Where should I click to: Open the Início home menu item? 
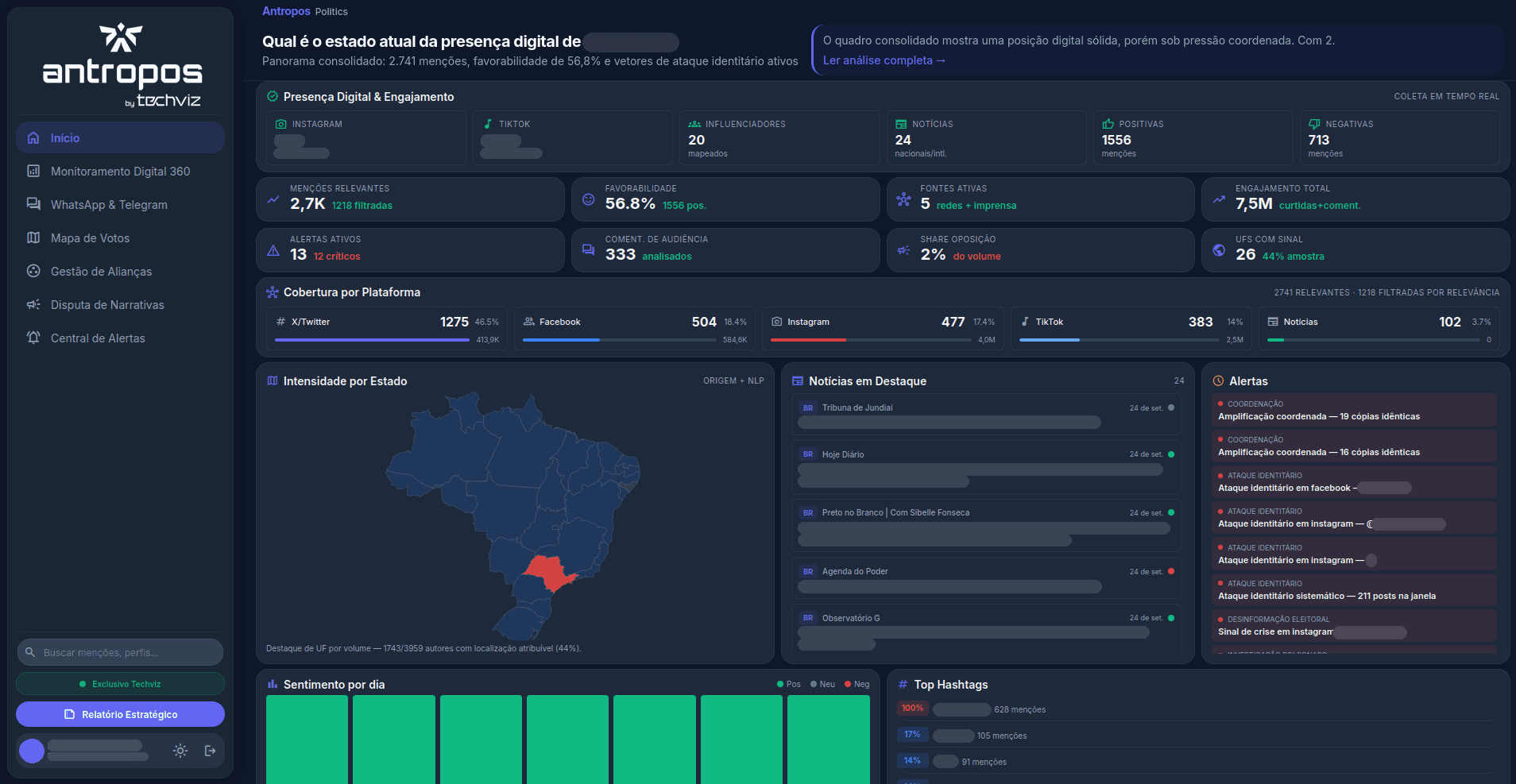(120, 137)
